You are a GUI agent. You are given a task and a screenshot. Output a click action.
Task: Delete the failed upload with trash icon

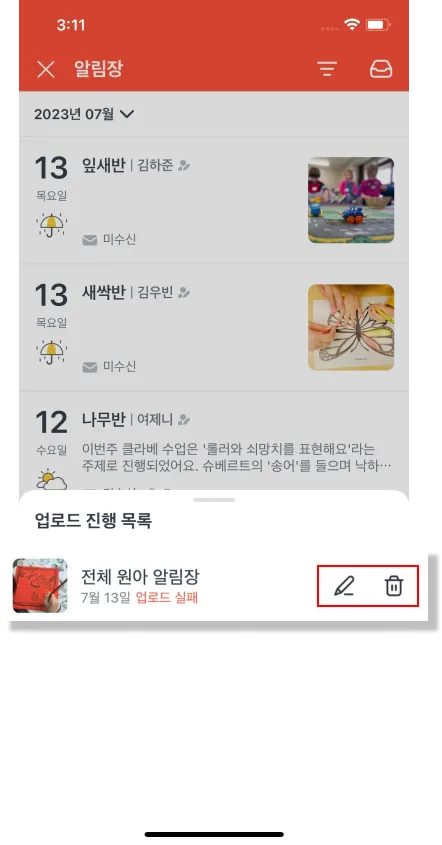[x=394, y=586]
